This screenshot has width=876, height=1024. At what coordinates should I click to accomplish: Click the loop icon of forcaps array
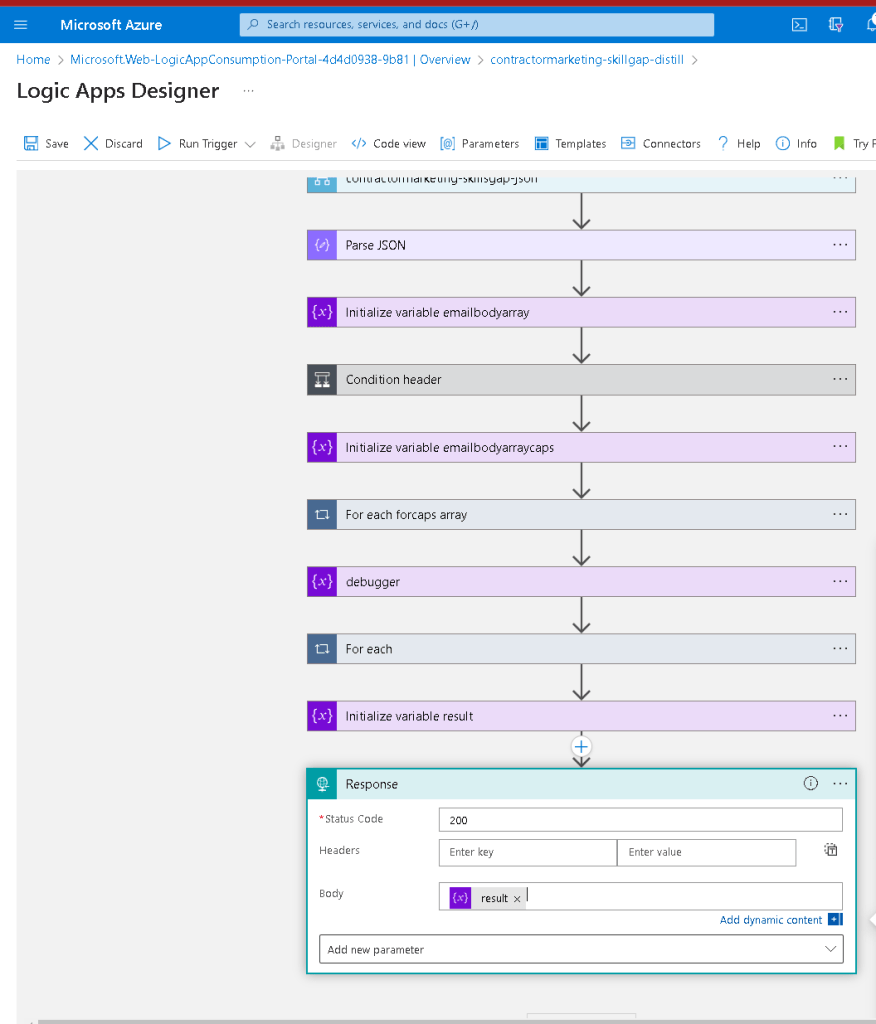322,515
